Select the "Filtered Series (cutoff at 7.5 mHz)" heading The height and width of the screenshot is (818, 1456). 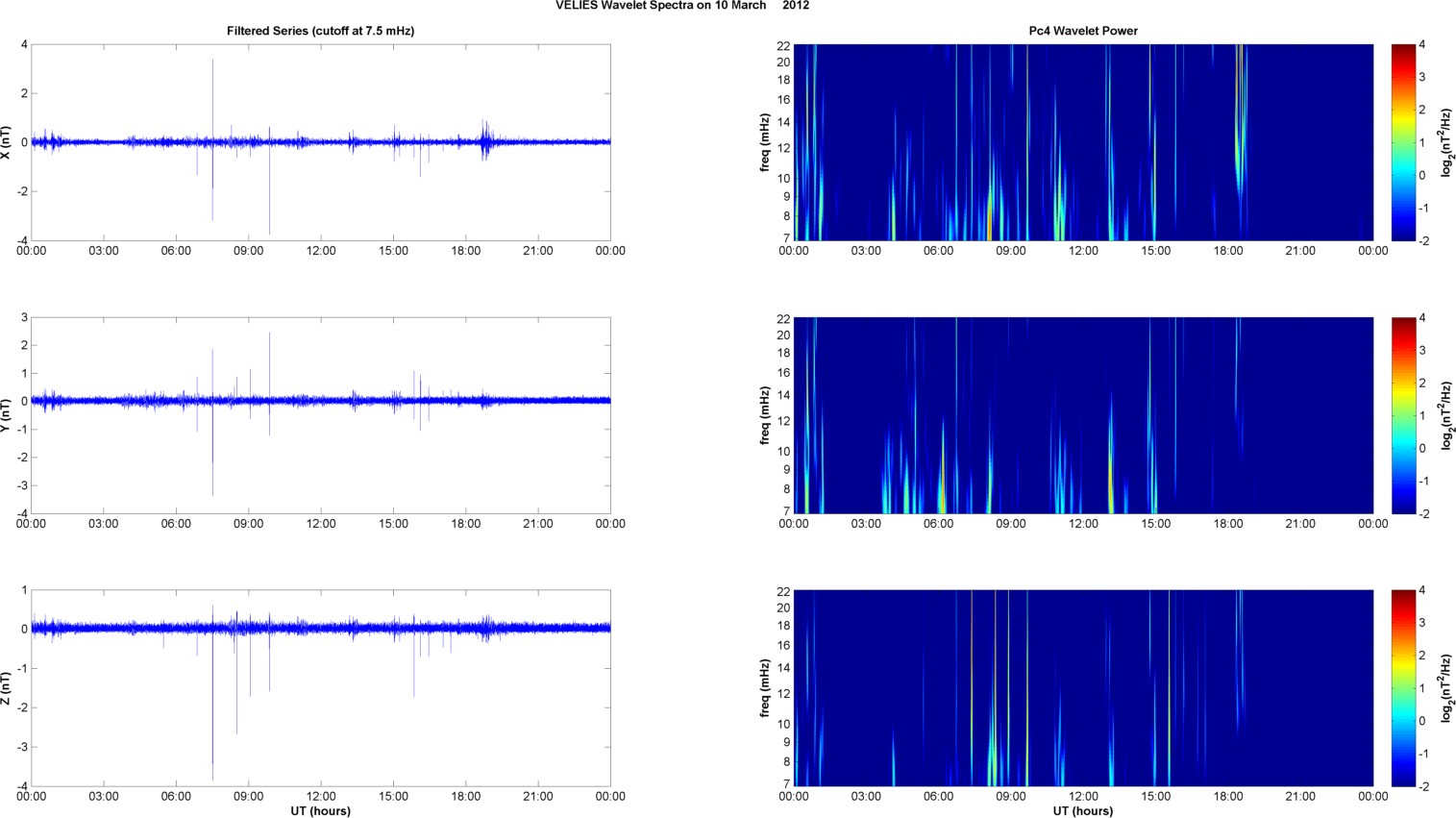click(x=321, y=31)
